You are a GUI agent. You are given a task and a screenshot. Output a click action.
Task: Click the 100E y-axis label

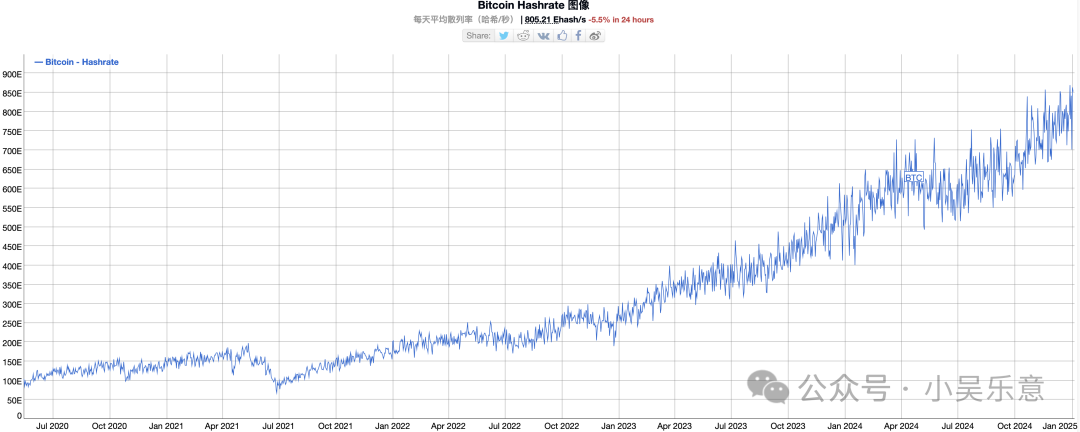click(x=12, y=381)
